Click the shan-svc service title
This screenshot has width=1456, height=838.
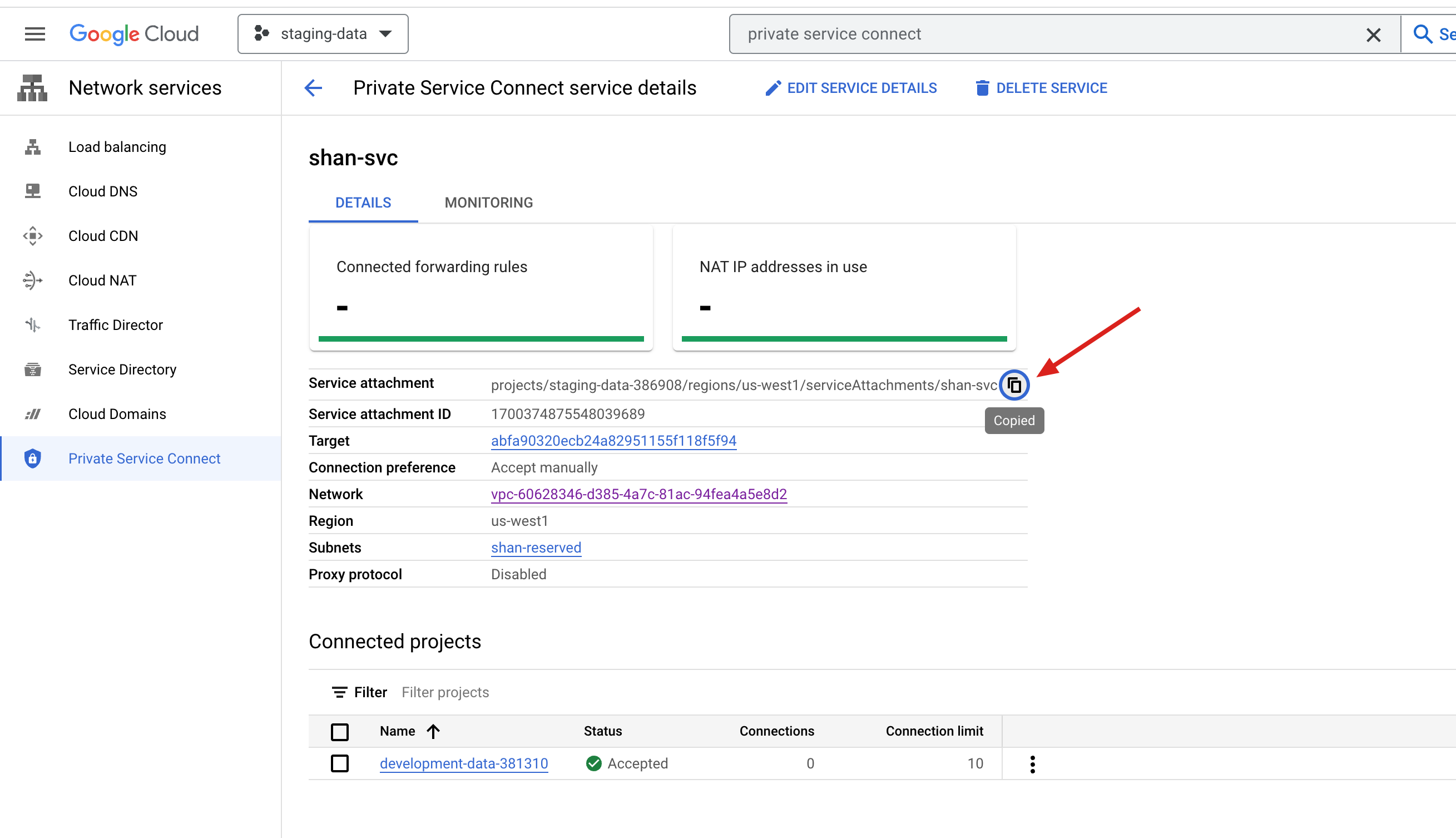(353, 157)
